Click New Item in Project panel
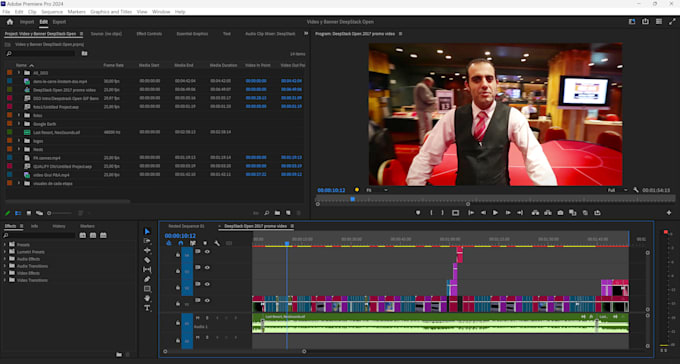Screen dimensions: 680x364 [288, 213]
